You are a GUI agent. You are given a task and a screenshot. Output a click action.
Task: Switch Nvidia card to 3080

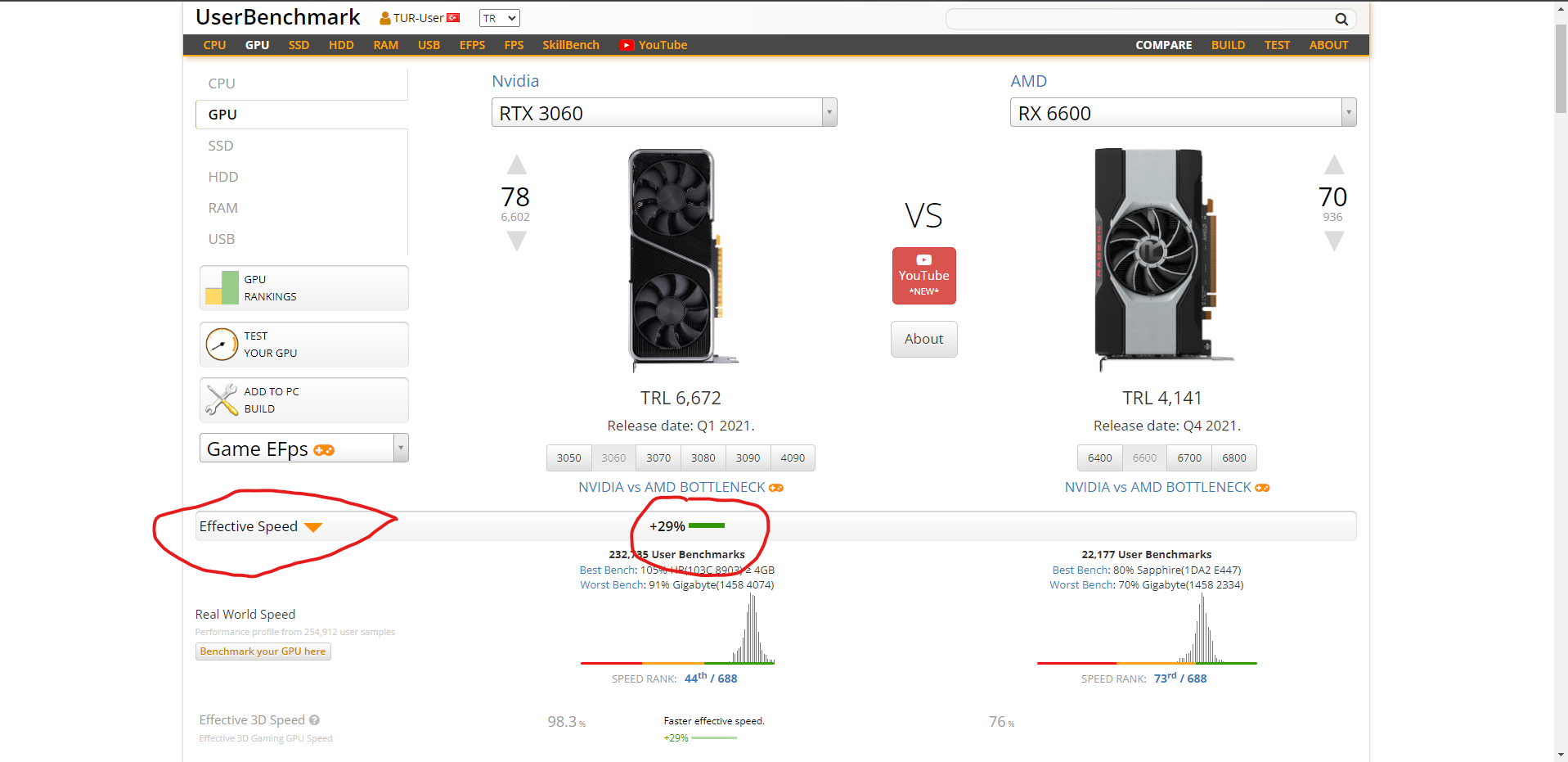[703, 458]
